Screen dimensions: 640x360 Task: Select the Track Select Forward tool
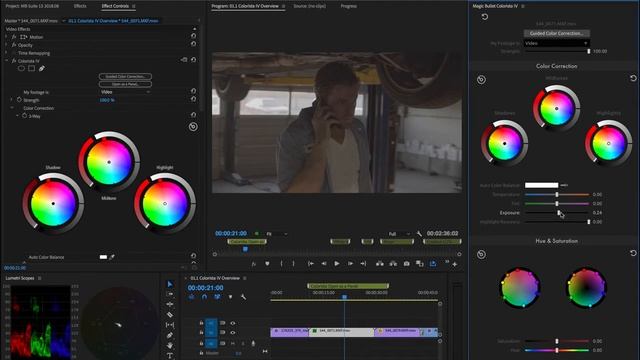point(170,294)
